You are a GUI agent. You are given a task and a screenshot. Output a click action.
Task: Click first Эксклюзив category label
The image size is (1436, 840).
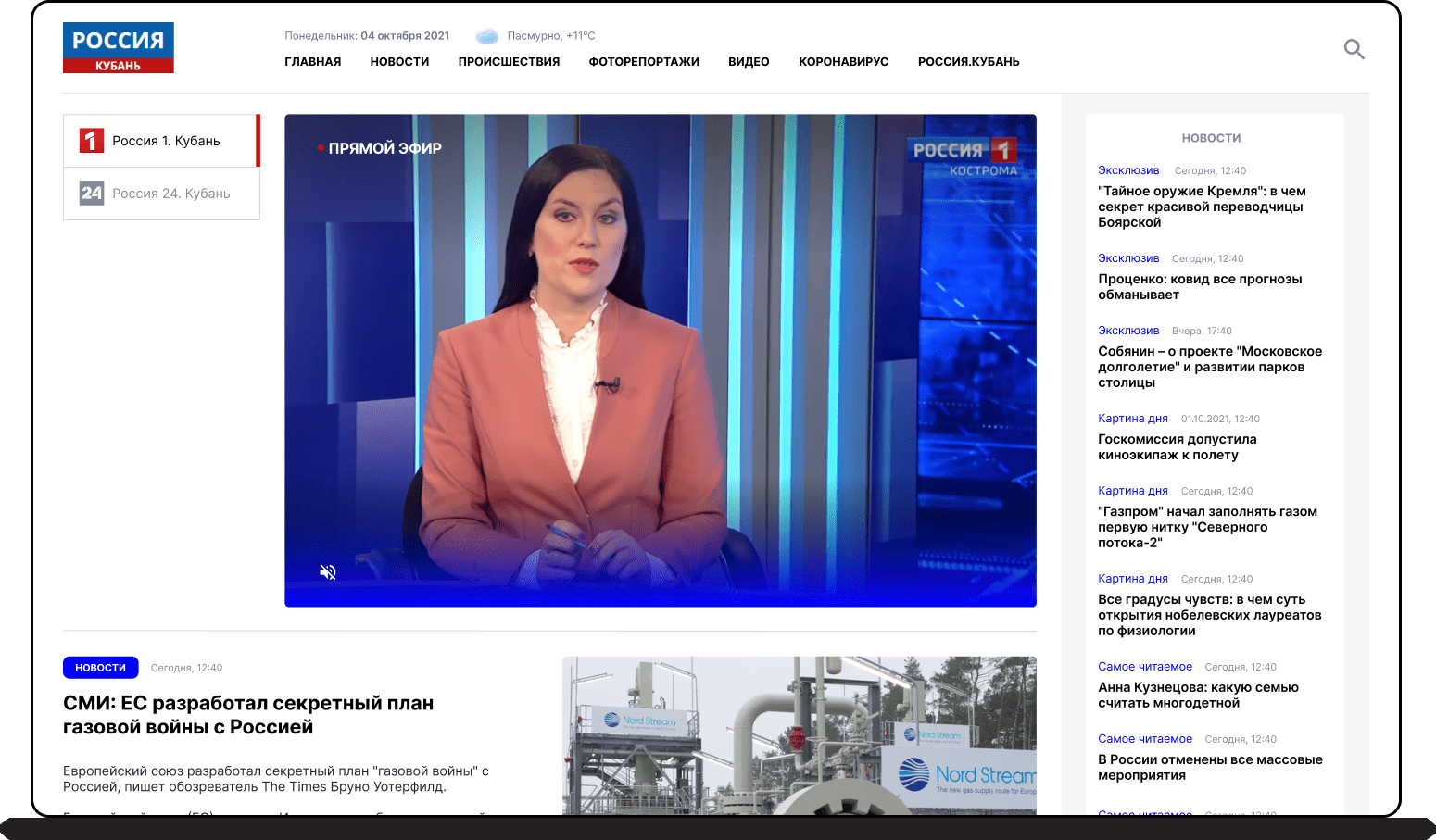pos(1128,170)
